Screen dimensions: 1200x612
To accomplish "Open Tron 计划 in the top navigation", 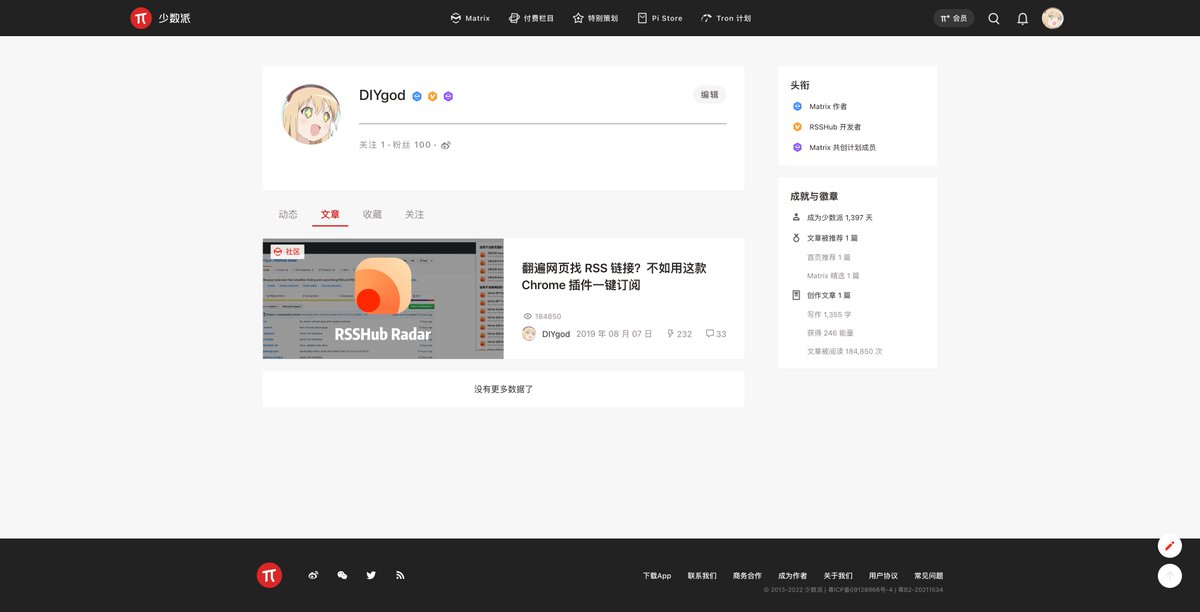I will coord(726,18).
